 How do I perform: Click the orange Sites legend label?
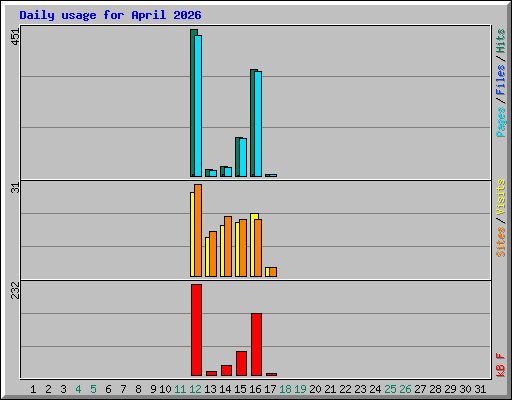point(500,242)
